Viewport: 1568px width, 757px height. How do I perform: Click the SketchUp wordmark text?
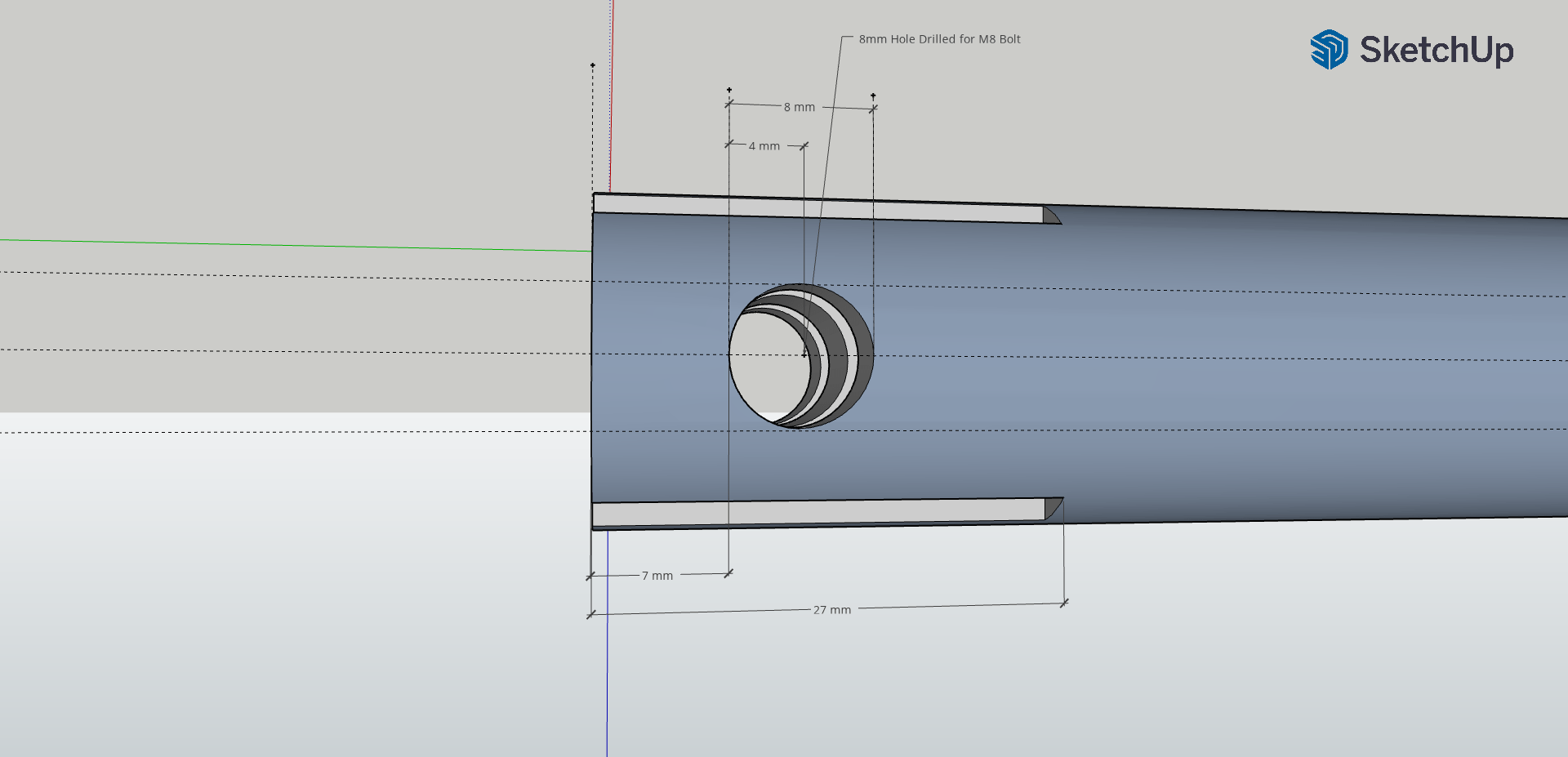coord(1437,51)
